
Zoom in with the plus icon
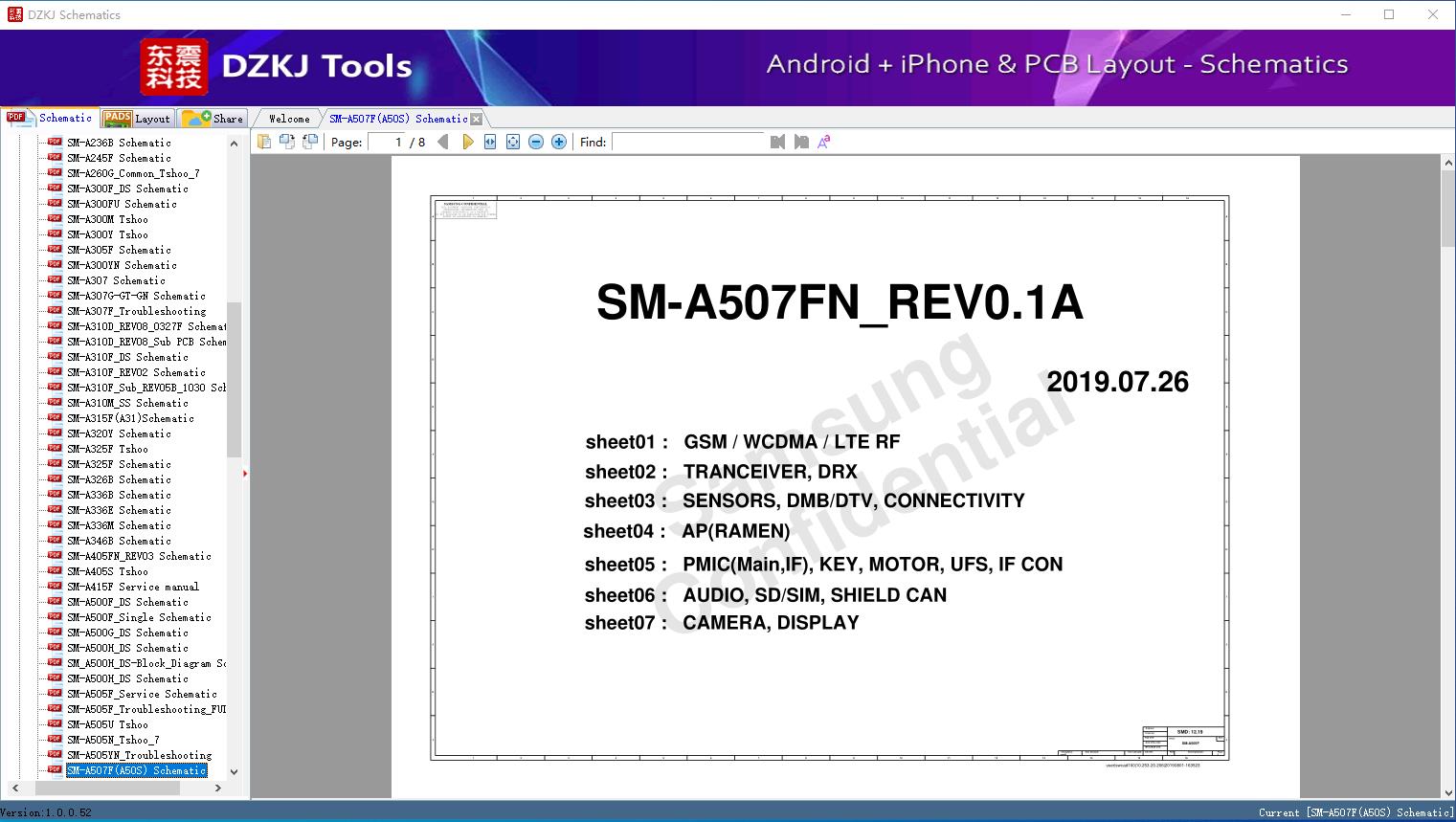click(559, 142)
